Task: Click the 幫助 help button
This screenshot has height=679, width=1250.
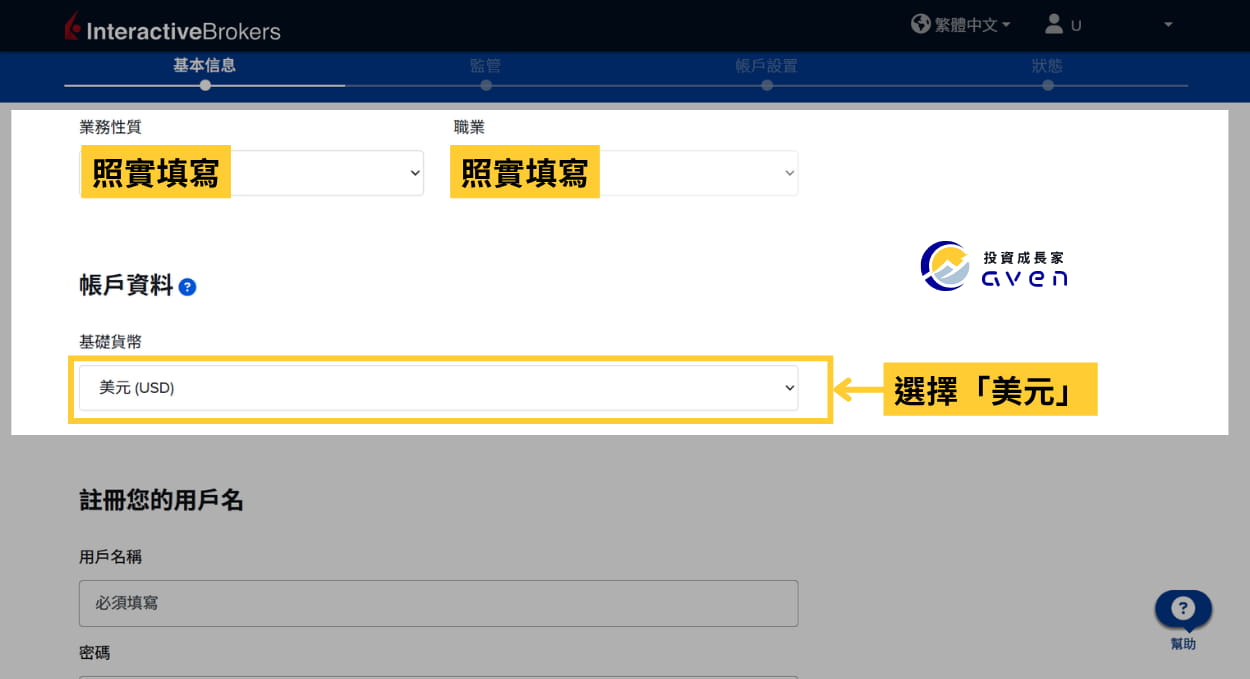Action: click(x=1183, y=620)
